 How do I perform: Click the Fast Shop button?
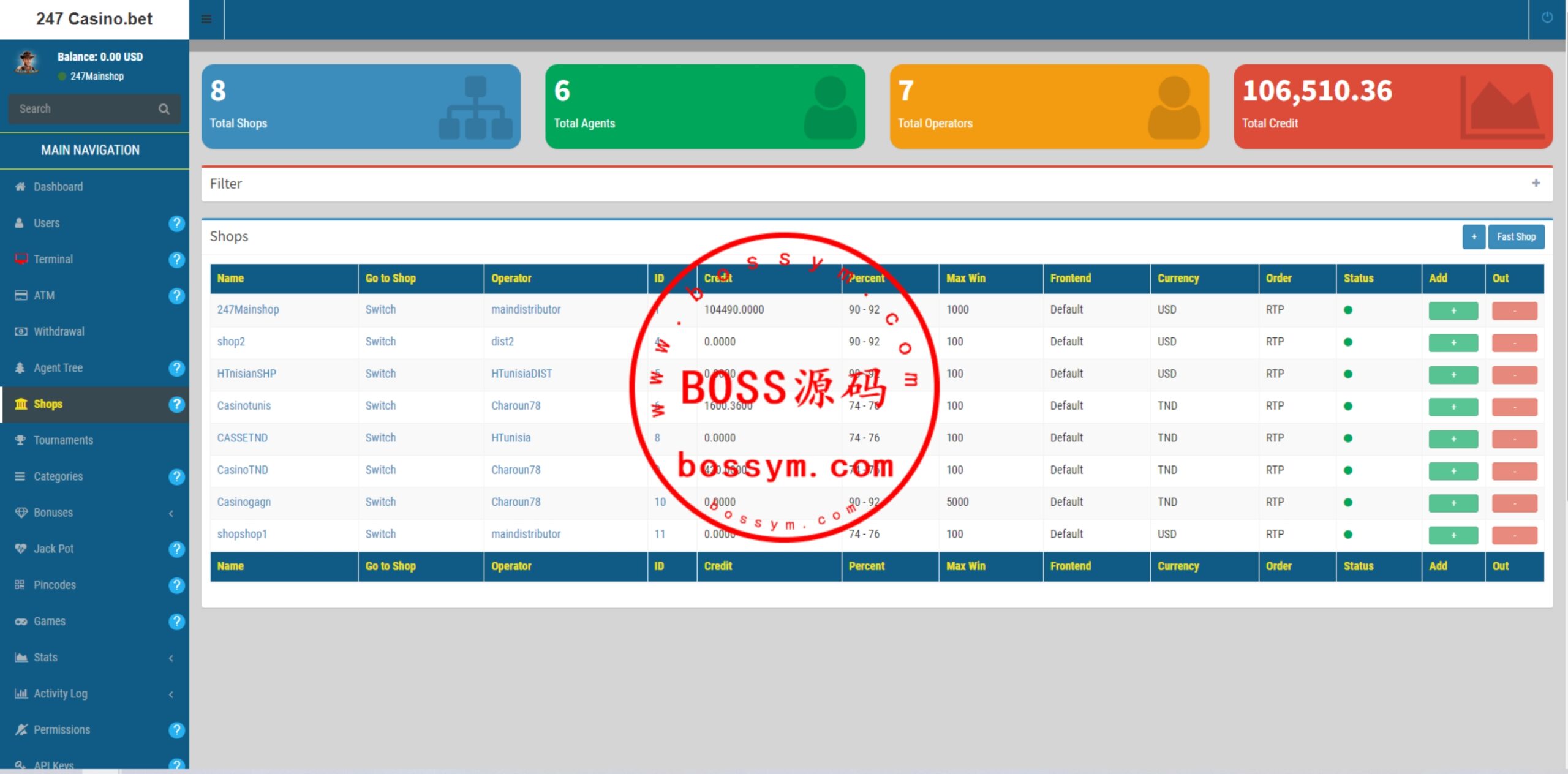click(1516, 236)
